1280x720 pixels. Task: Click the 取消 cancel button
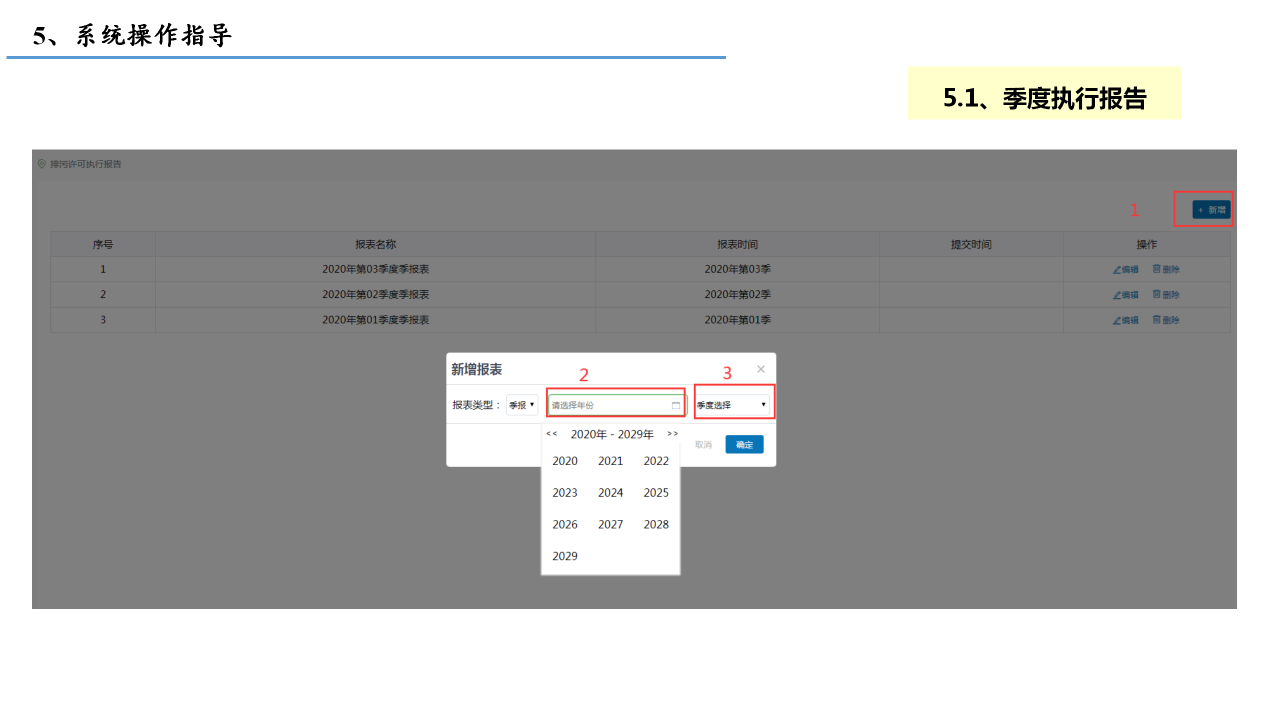(x=703, y=445)
